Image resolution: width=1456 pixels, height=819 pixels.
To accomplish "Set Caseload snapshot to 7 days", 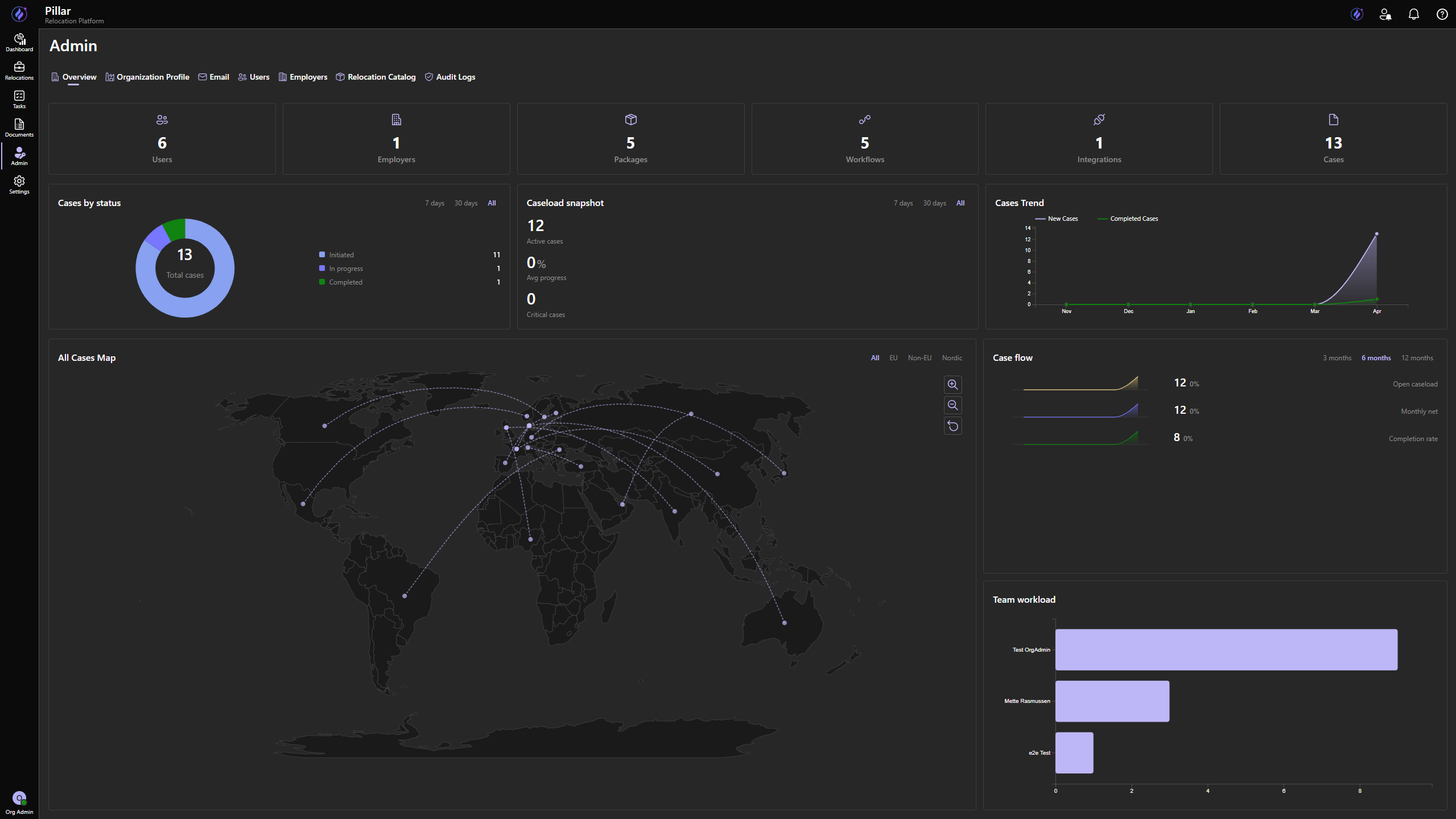I will click(x=903, y=203).
